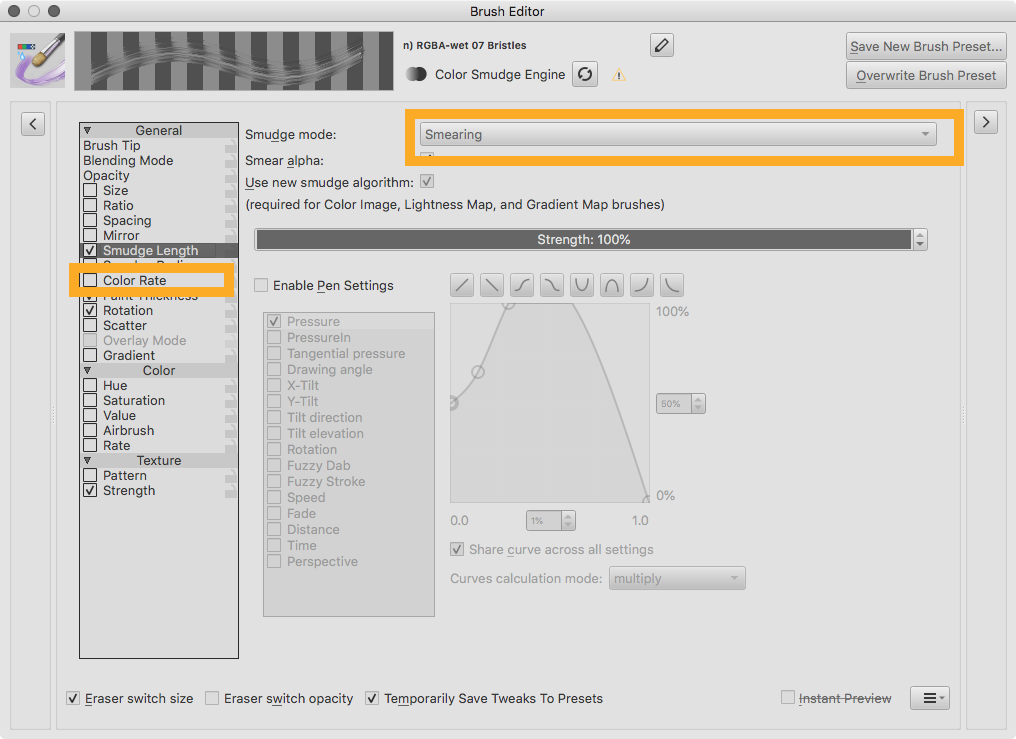Enable the Spacing checkbox

click(90, 220)
